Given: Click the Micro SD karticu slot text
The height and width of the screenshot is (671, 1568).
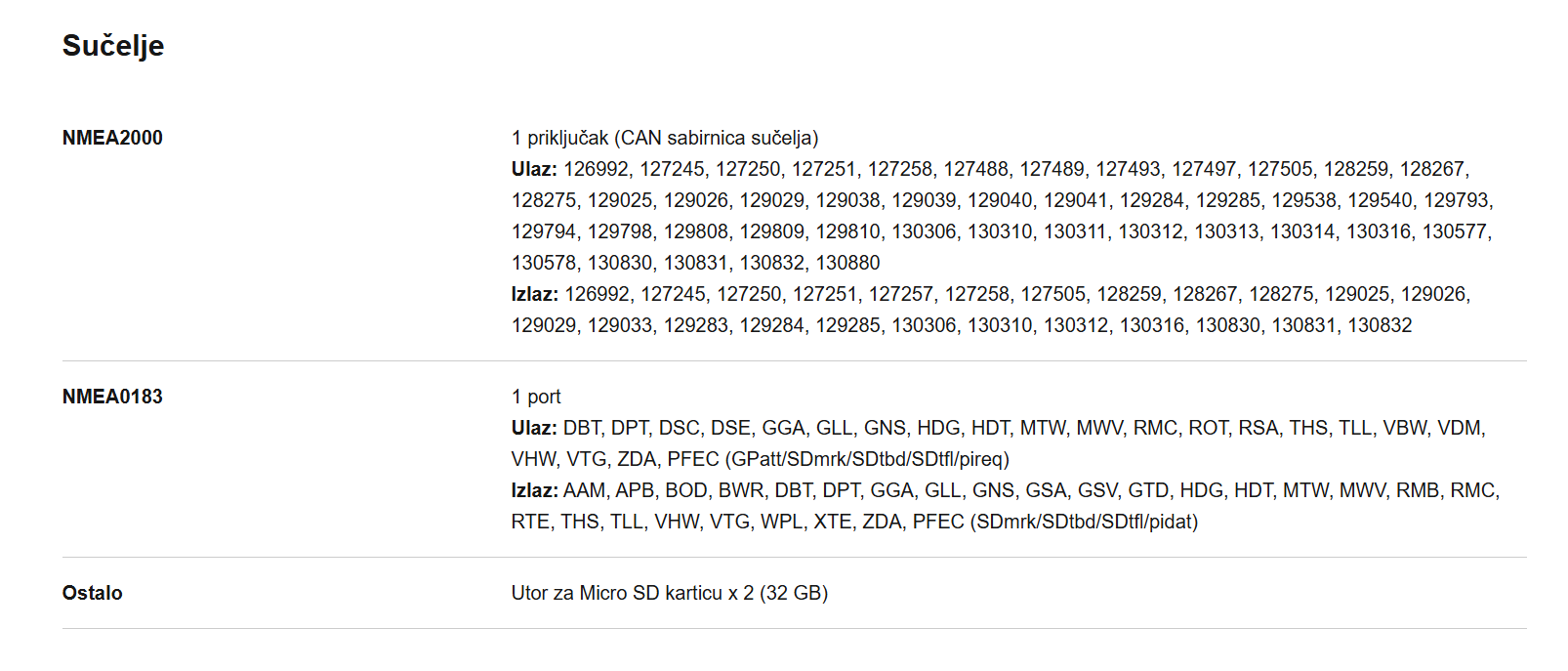Looking at the screenshot, I should coord(669,593).
